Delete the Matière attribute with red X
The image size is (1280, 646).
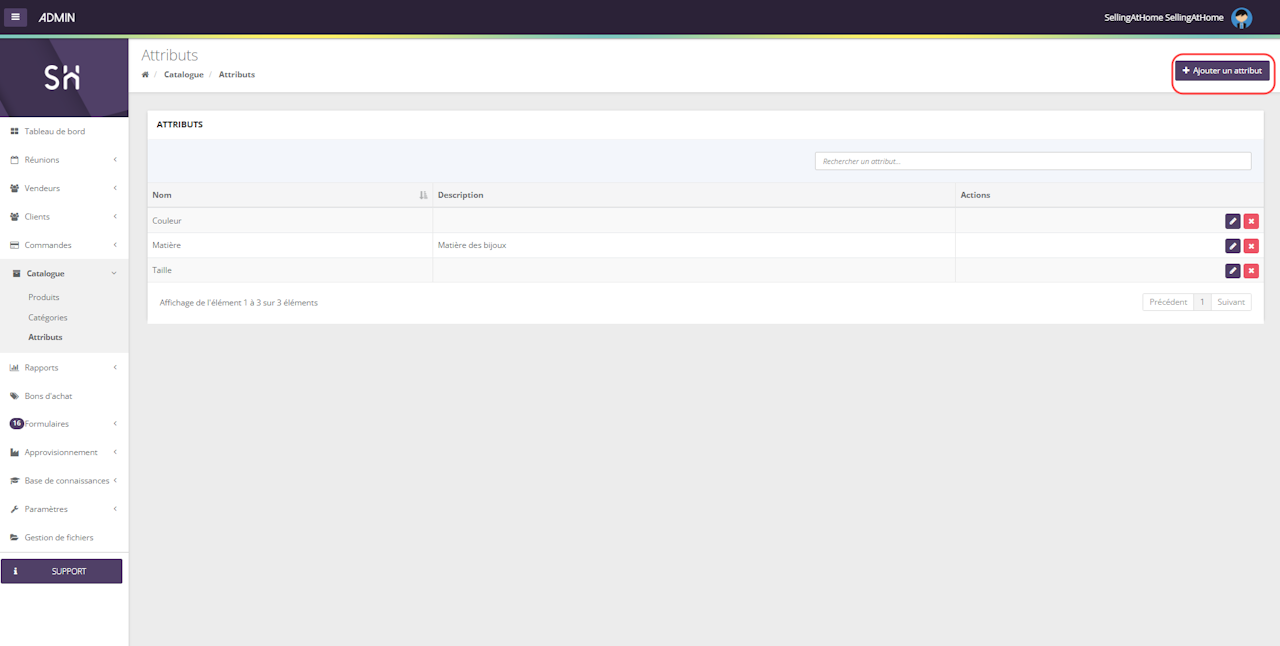1251,246
